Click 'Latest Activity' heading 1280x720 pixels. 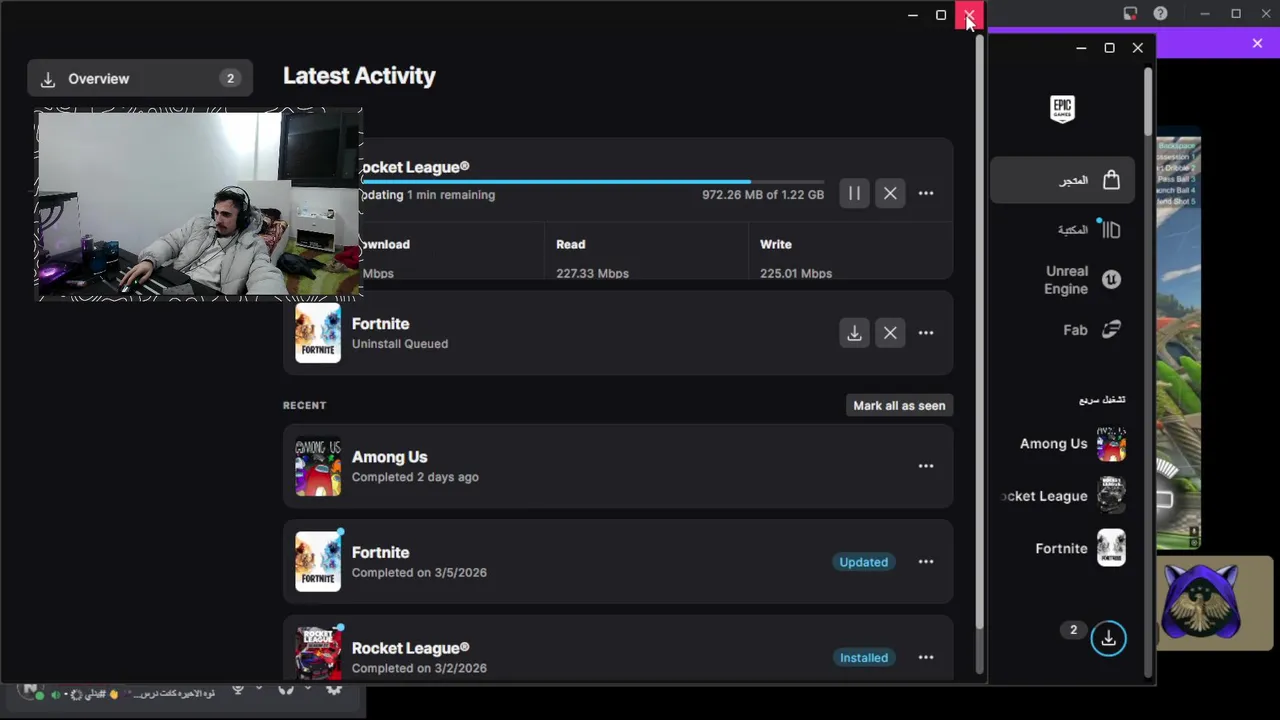pyautogui.click(x=359, y=76)
